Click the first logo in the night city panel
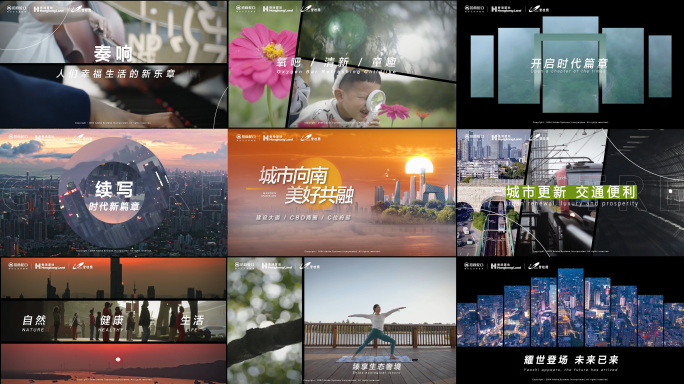 point(474,266)
